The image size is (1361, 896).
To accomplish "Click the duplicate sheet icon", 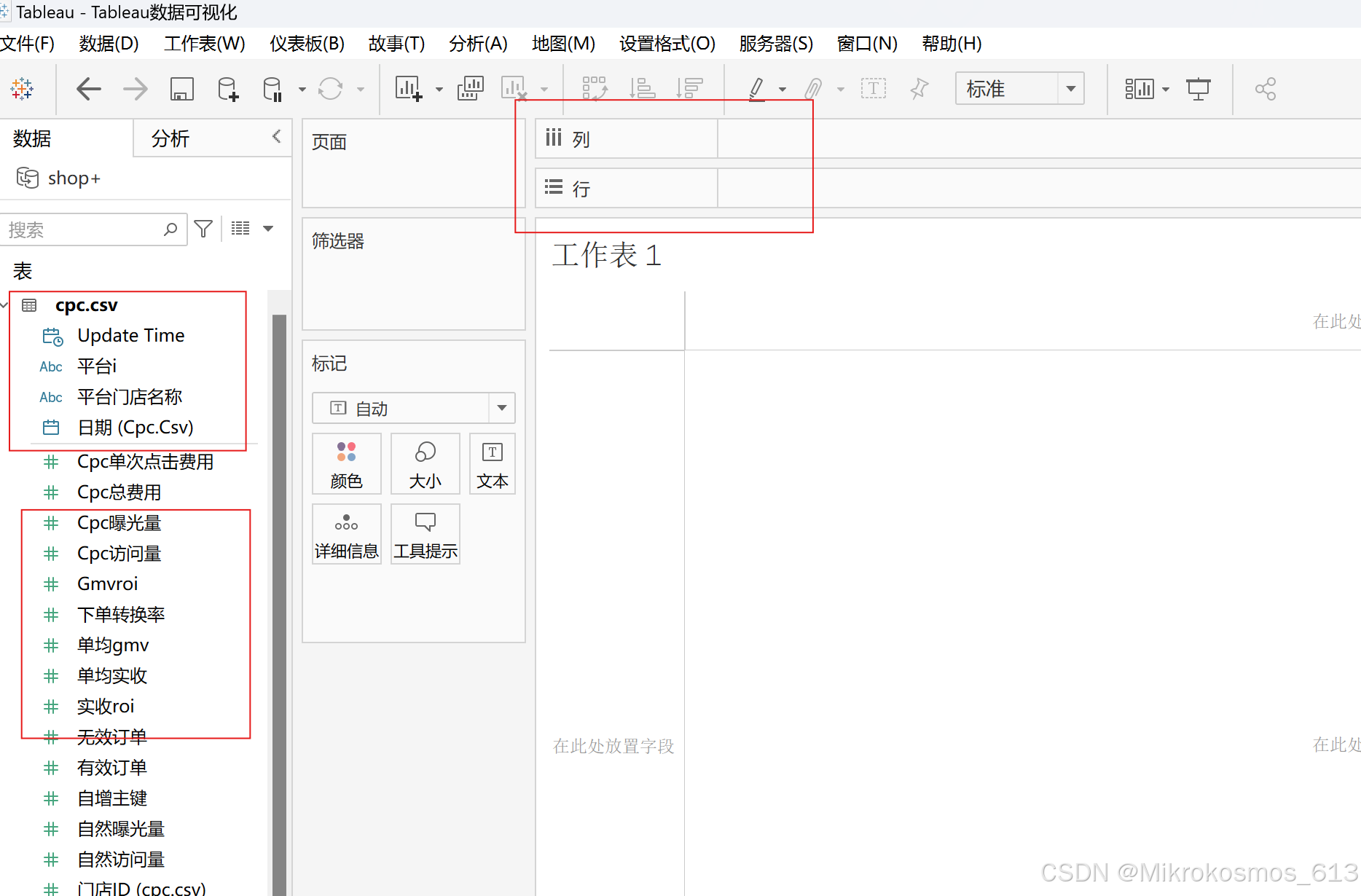I will pyautogui.click(x=470, y=89).
